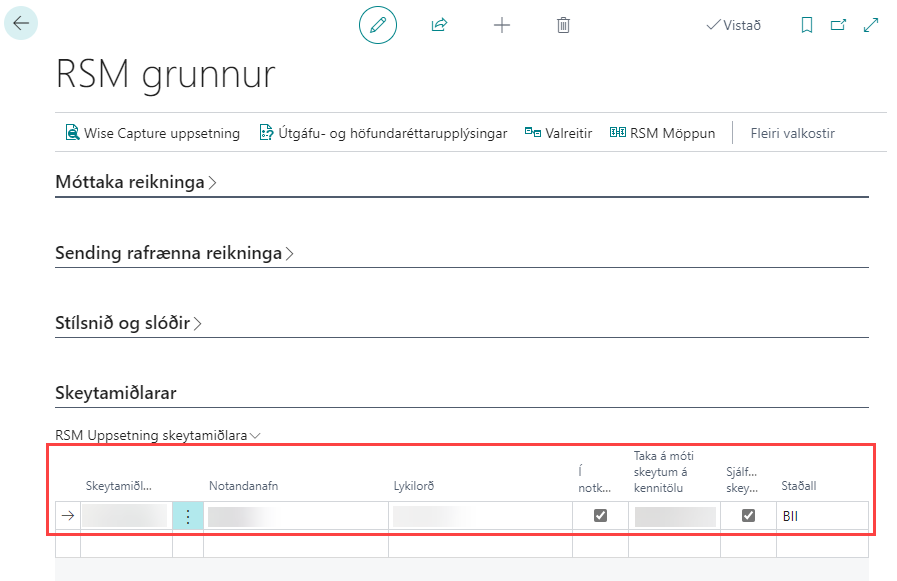Screen dimensions: 897x581
Task: Toggle full-screen expand arrows icon
Action: tap(870, 25)
